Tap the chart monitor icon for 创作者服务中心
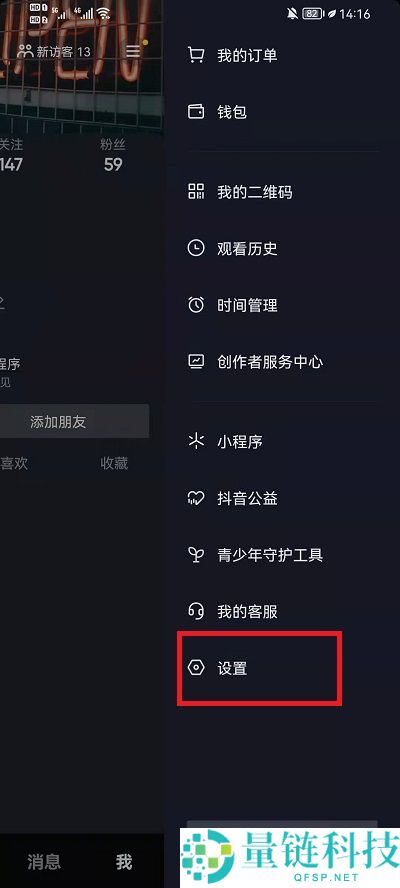Viewport: 400px width, 888px height. [x=196, y=361]
